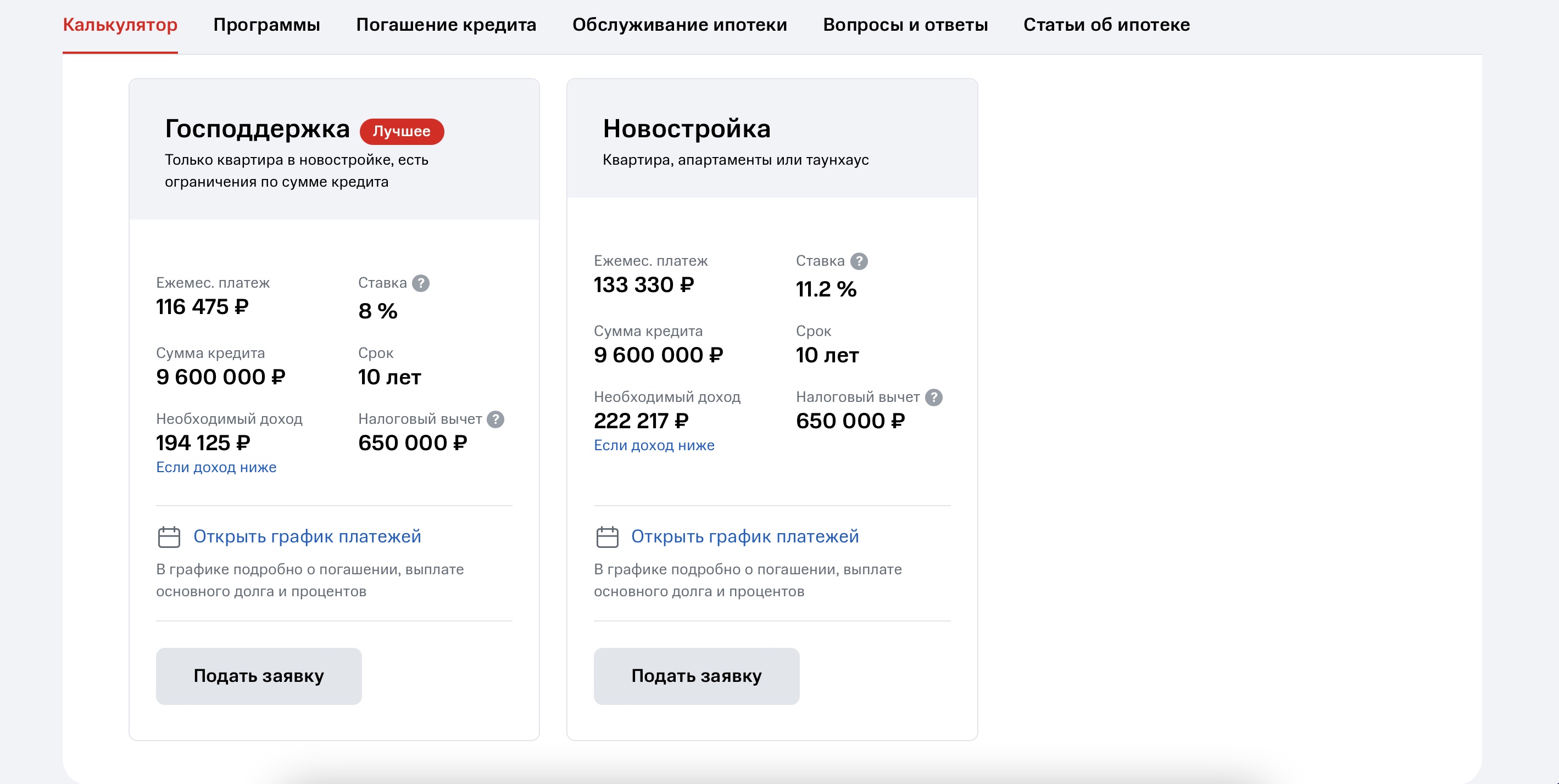Click Налоговый вычет help icon in Господдержка card
Screen dimensions: 1559x784
tap(495, 419)
